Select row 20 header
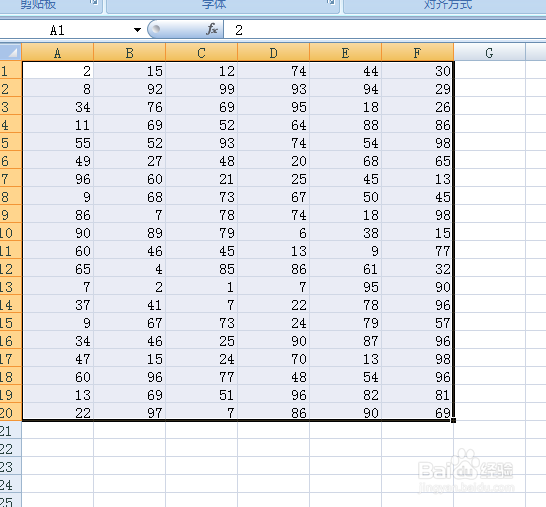546x507 pixels. (10, 413)
